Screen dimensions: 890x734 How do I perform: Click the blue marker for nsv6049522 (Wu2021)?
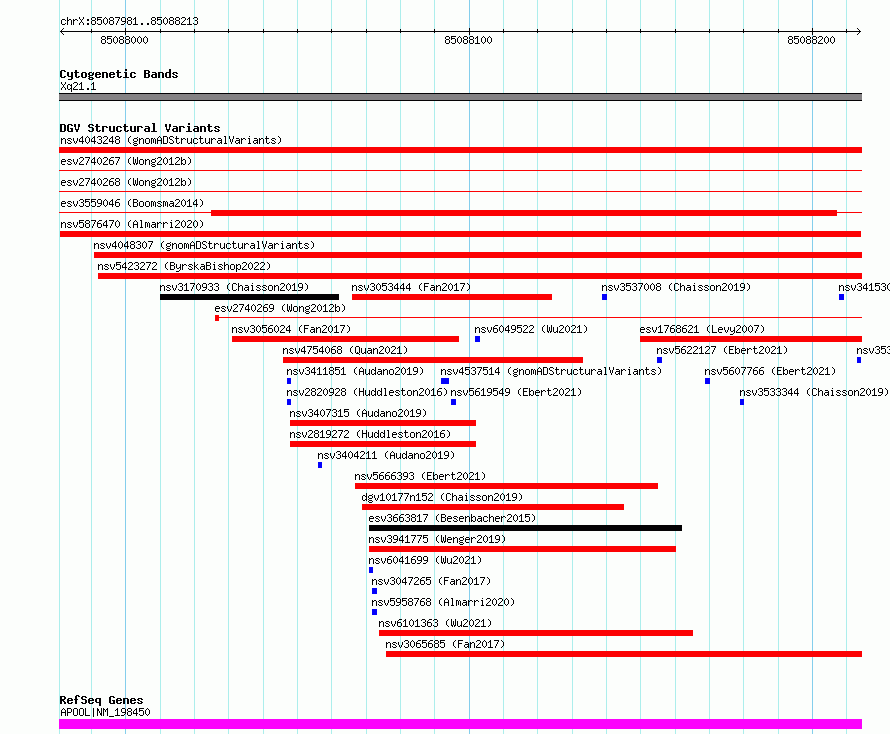[x=477, y=339]
